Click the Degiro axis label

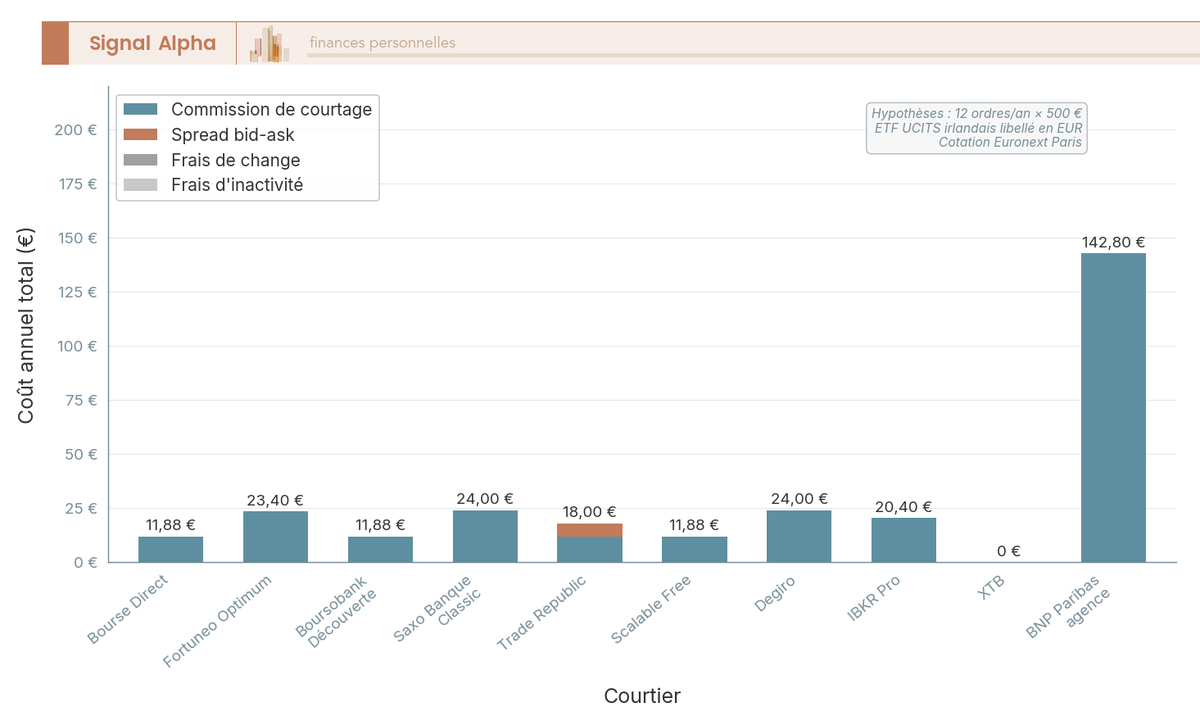[776, 593]
